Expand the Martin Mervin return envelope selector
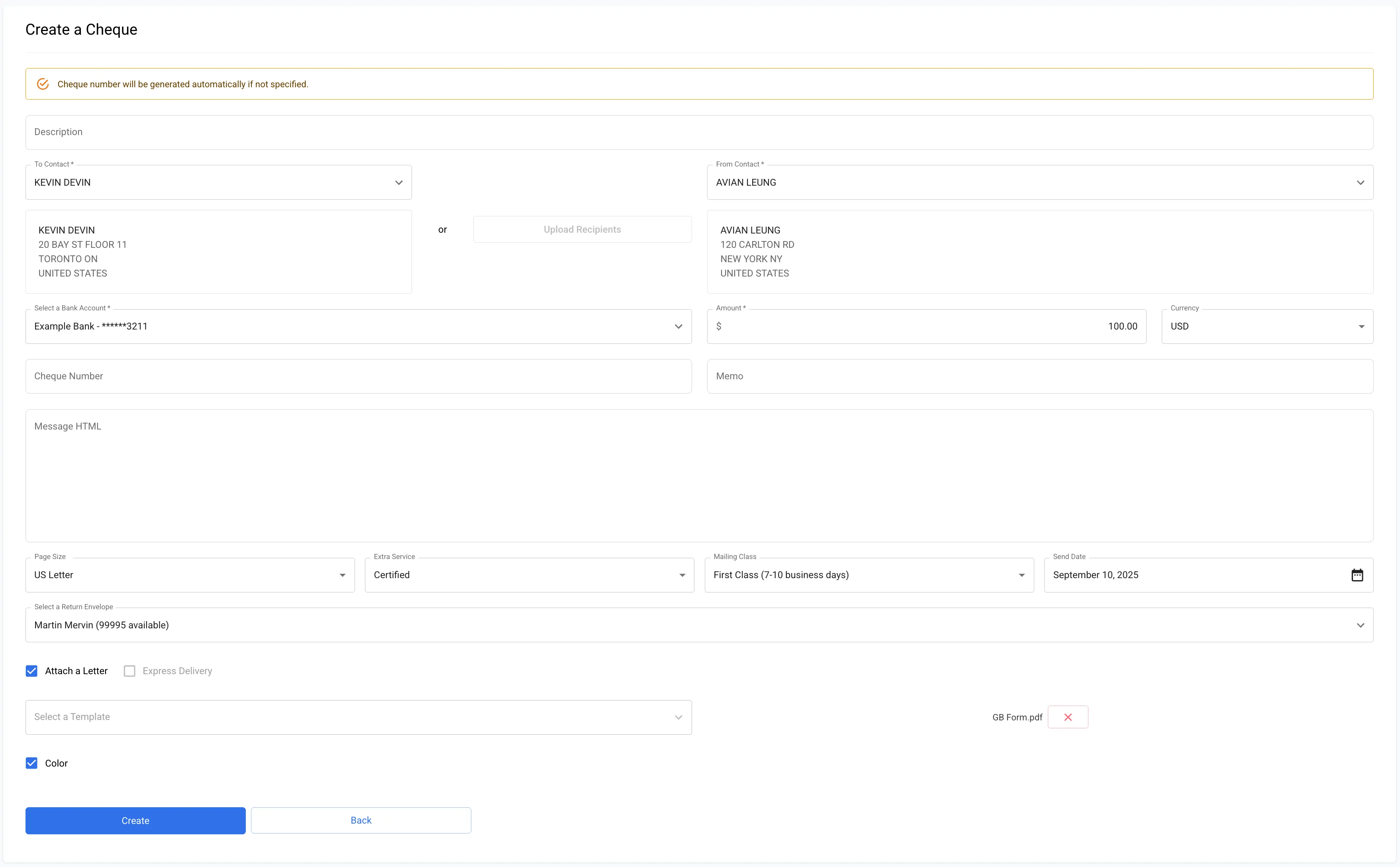The image size is (1400, 867). pyautogui.click(x=1360, y=625)
